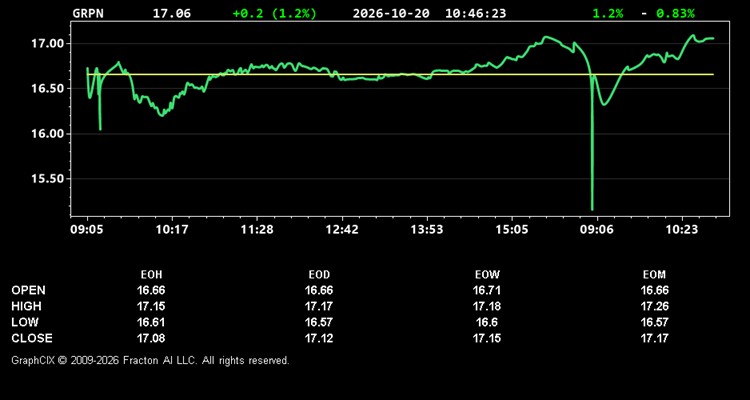The width and height of the screenshot is (750, 400).
Task: Select EOD close value 17.12
Action: coord(319,338)
